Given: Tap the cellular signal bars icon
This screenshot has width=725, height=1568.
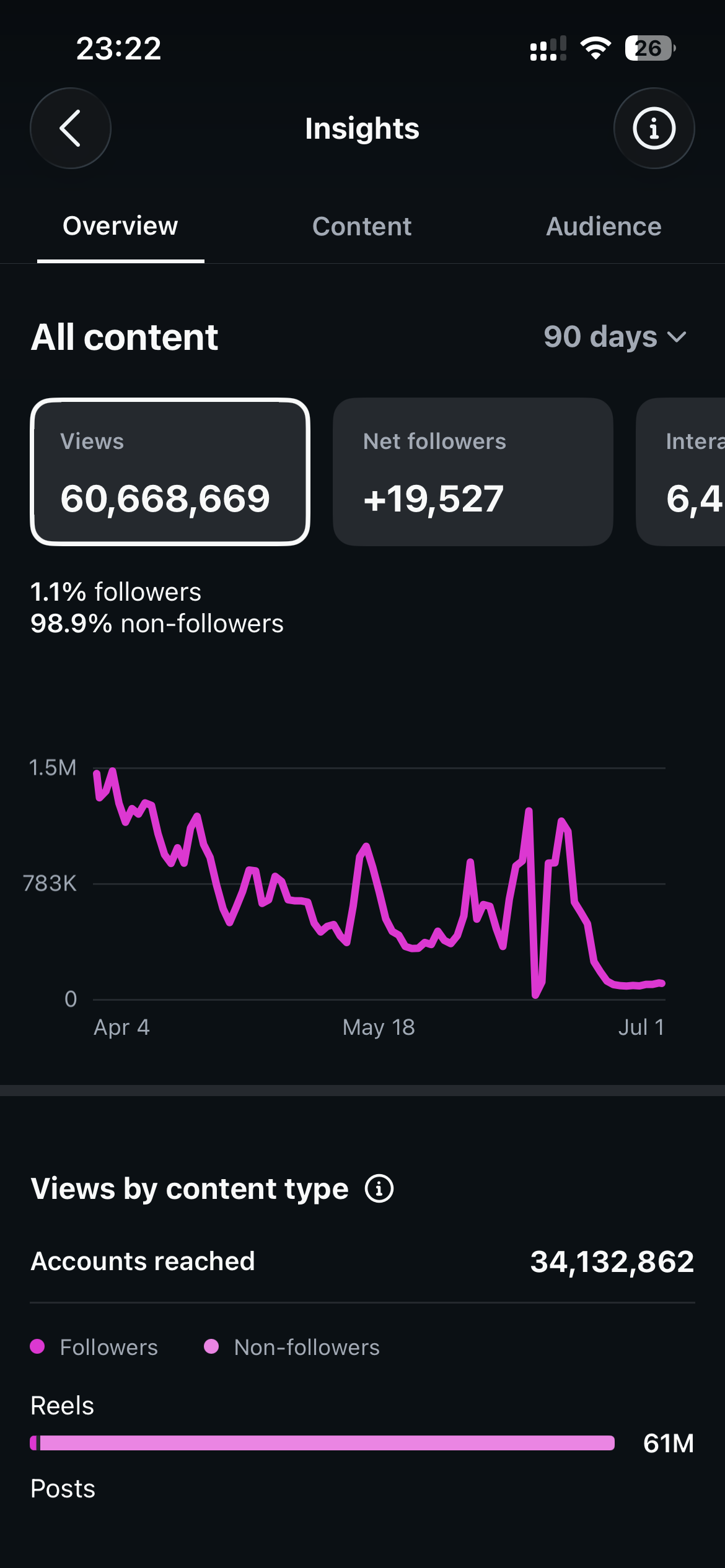Looking at the screenshot, I should [x=548, y=48].
